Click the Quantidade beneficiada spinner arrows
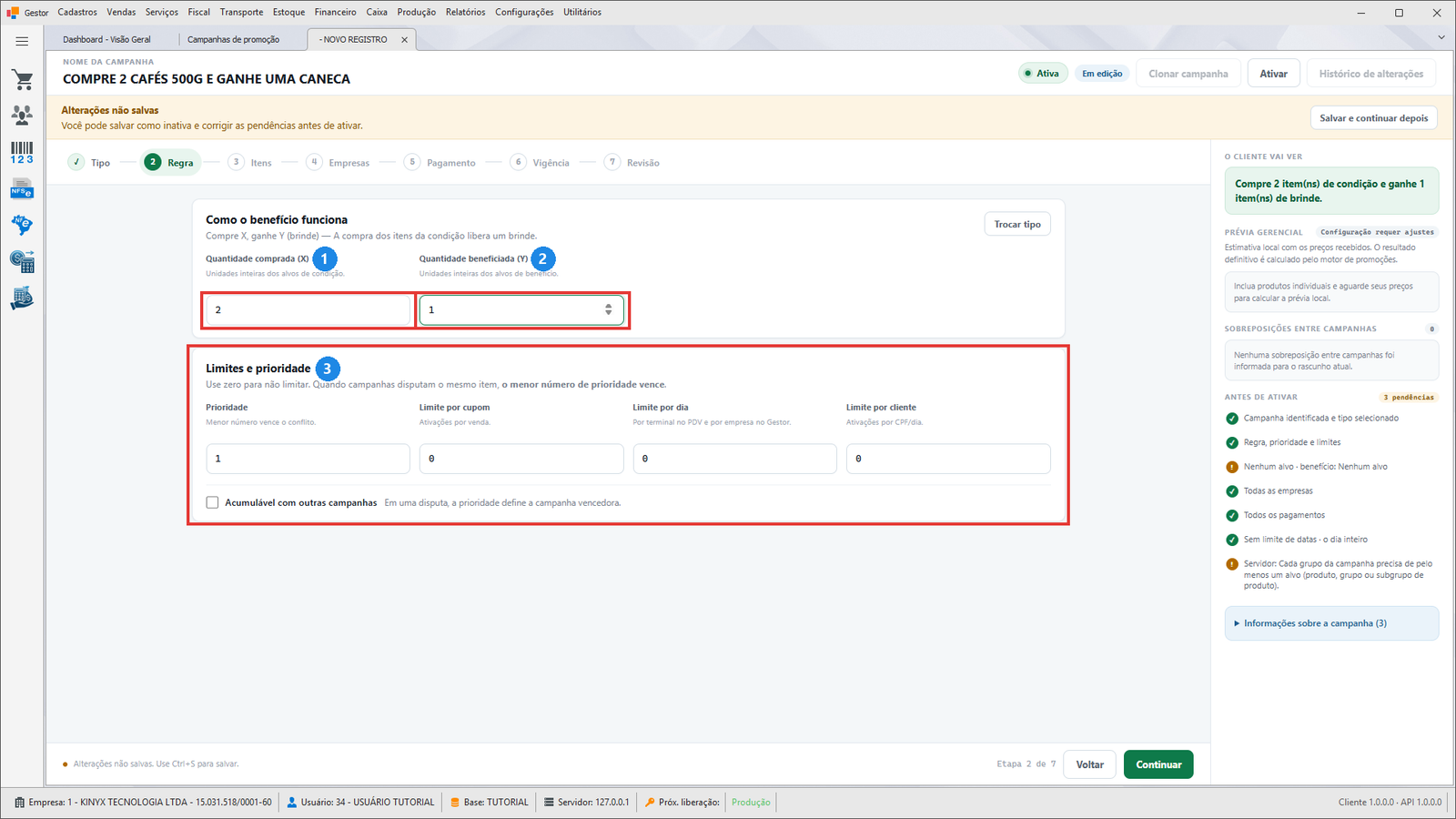Image resolution: width=1456 pixels, height=819 pixels. [x=609, y=310]
